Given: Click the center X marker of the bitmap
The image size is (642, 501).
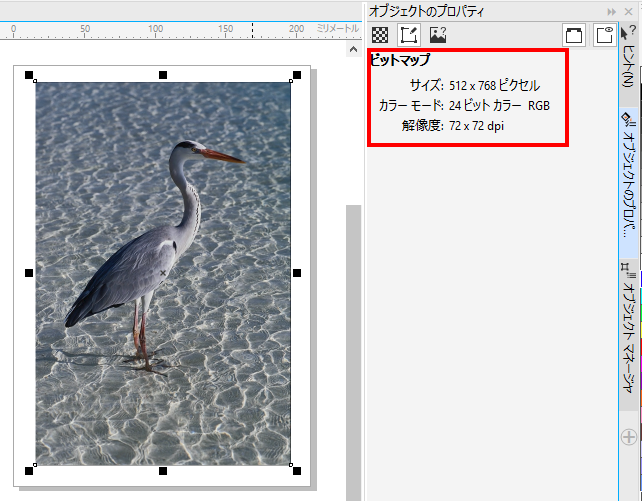Looking at the screenshot, I should (163, 273).
